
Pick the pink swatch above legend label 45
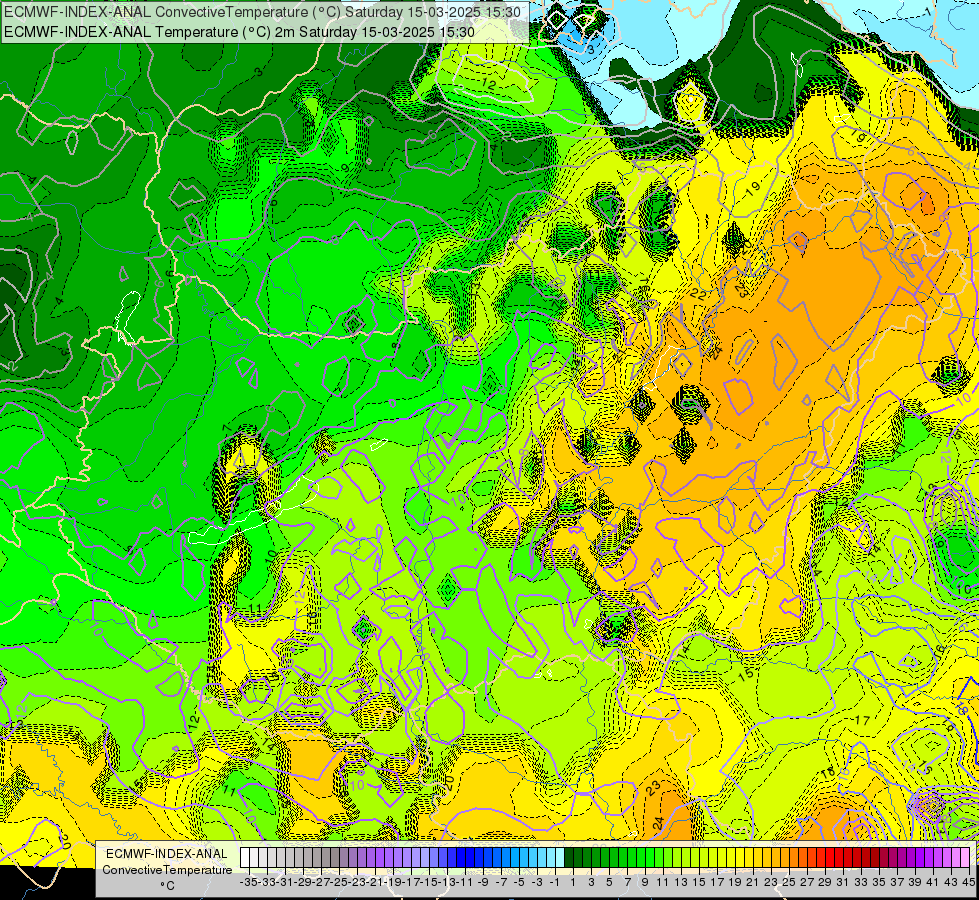[x=964, y=858]
